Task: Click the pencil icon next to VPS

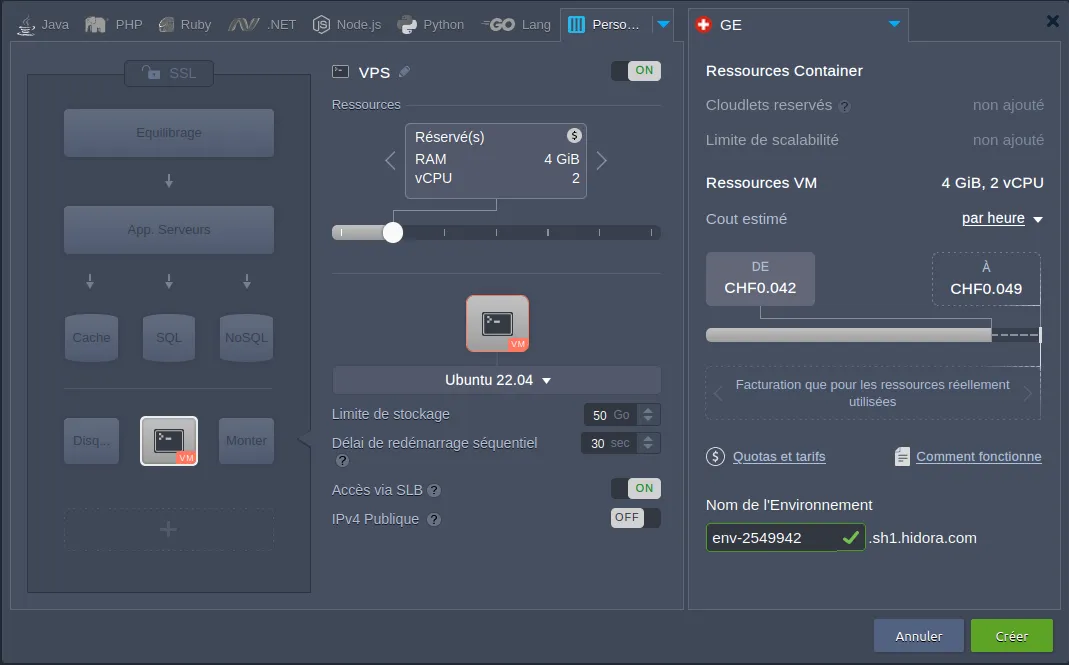Action: coord(404,71)
